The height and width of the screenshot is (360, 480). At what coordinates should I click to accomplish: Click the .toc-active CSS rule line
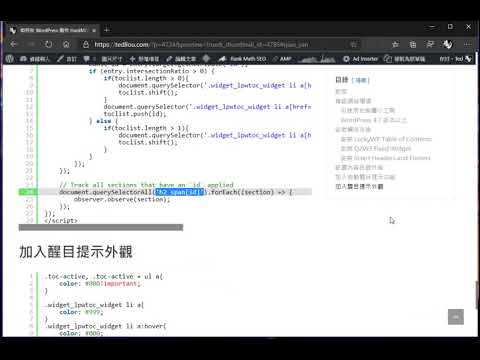103,276
